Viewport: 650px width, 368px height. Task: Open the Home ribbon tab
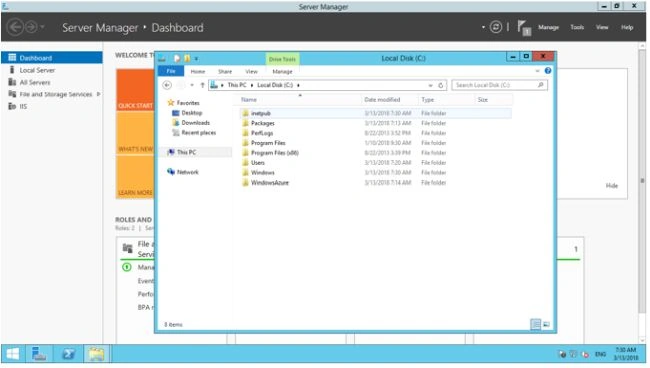click(x=198, y=72)
